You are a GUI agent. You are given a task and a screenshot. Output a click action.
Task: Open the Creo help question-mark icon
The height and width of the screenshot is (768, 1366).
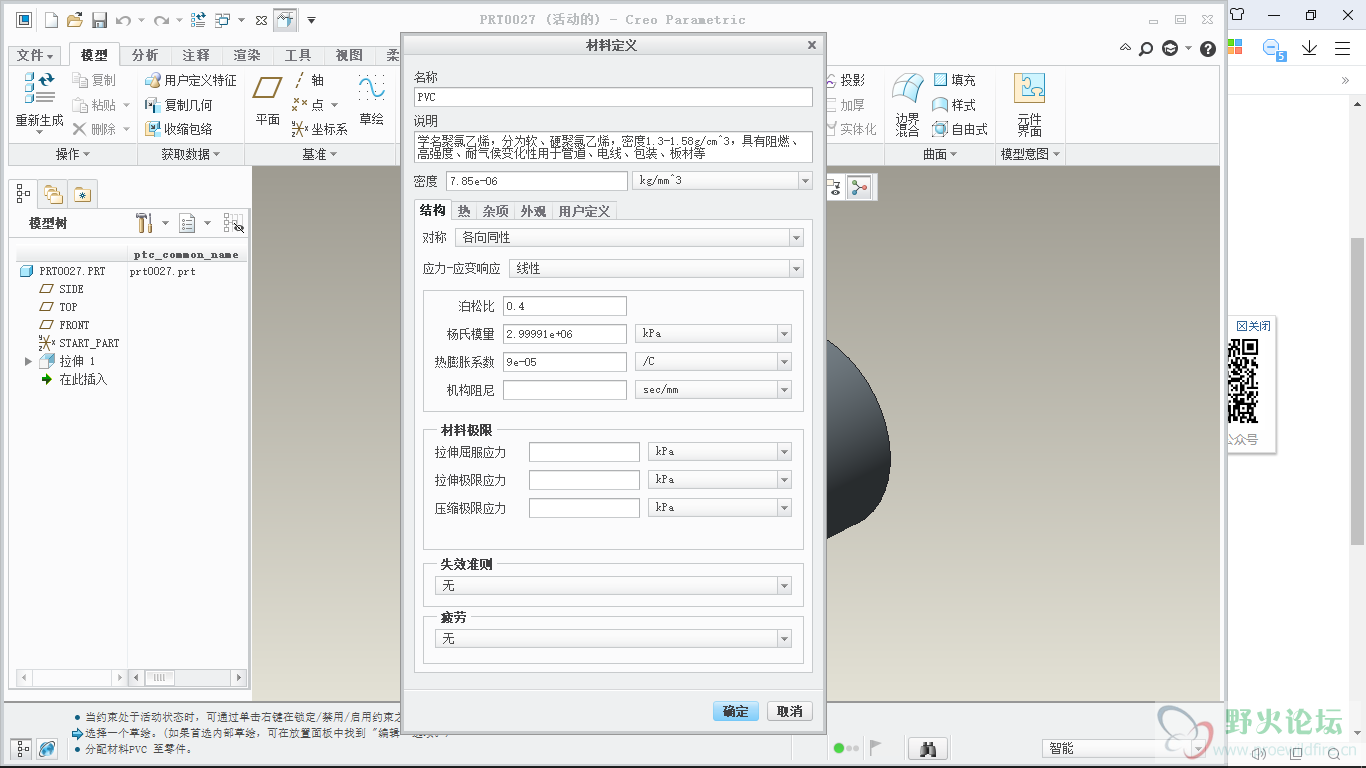1208,48
